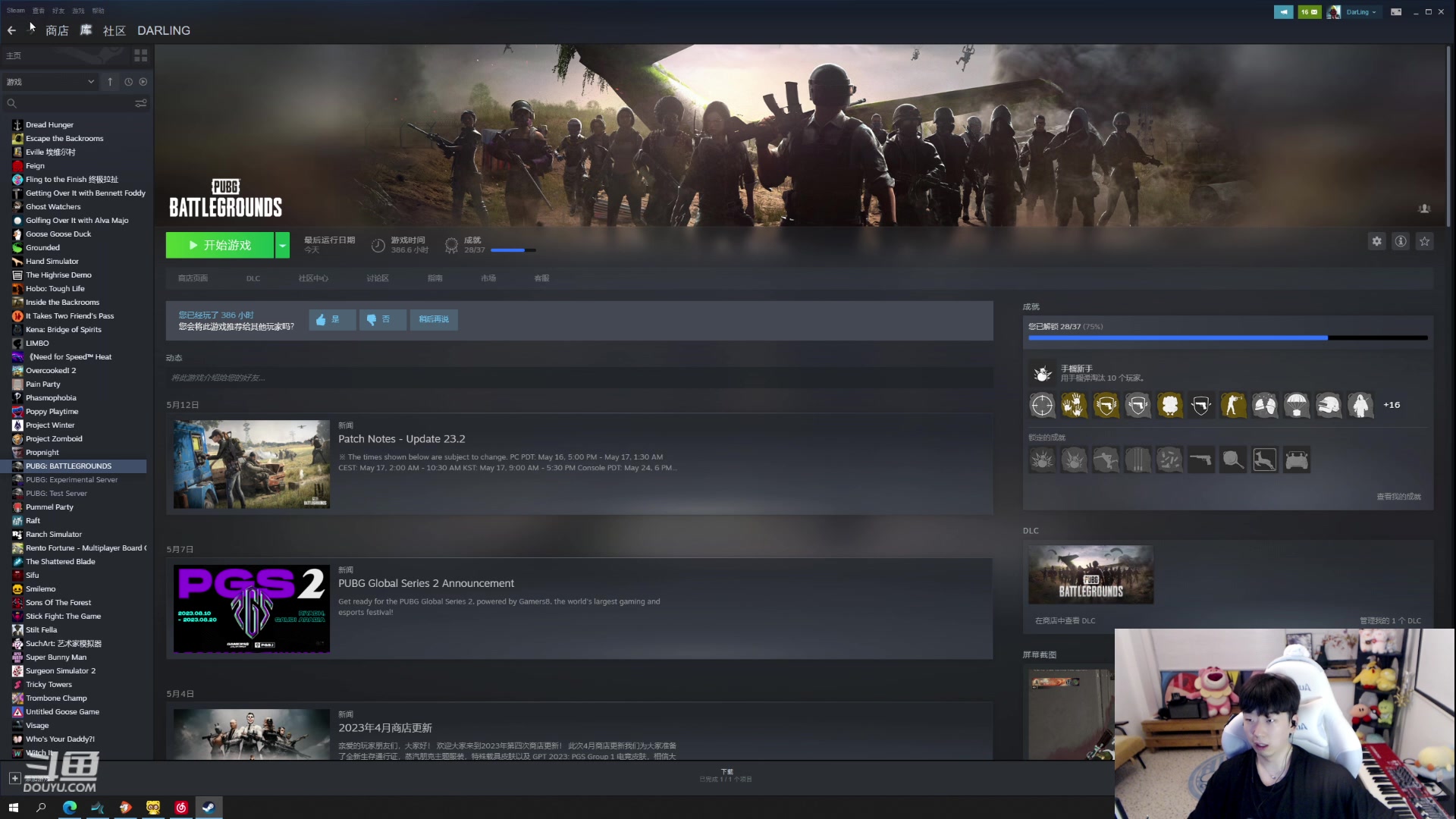1456x819 pixels.
Task: Add PUBG to favorites with star icon
Action: (1425, 241)
